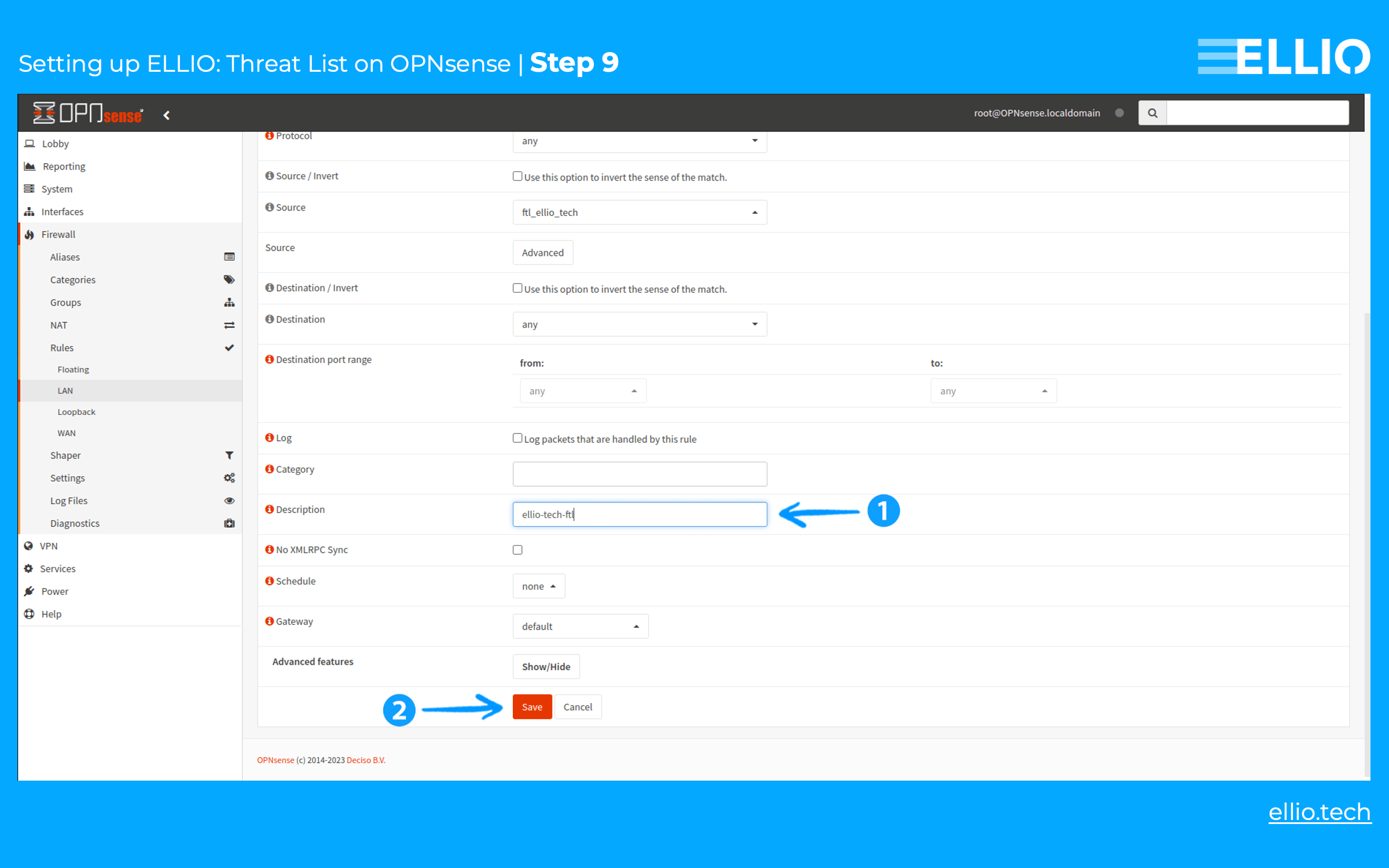
Task: Click the tags icon beside Categories
Action: [x=229, y=279]
